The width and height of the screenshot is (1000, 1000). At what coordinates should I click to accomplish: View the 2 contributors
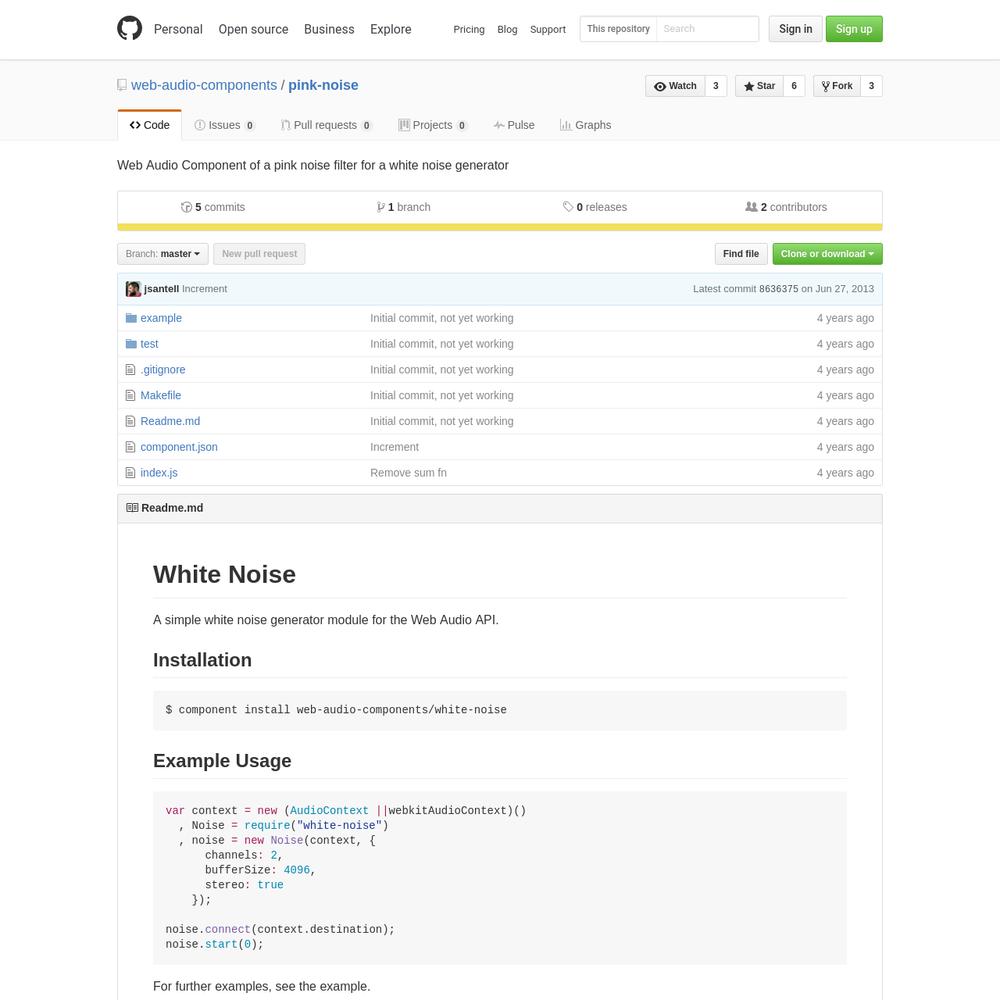click(786, 207)
